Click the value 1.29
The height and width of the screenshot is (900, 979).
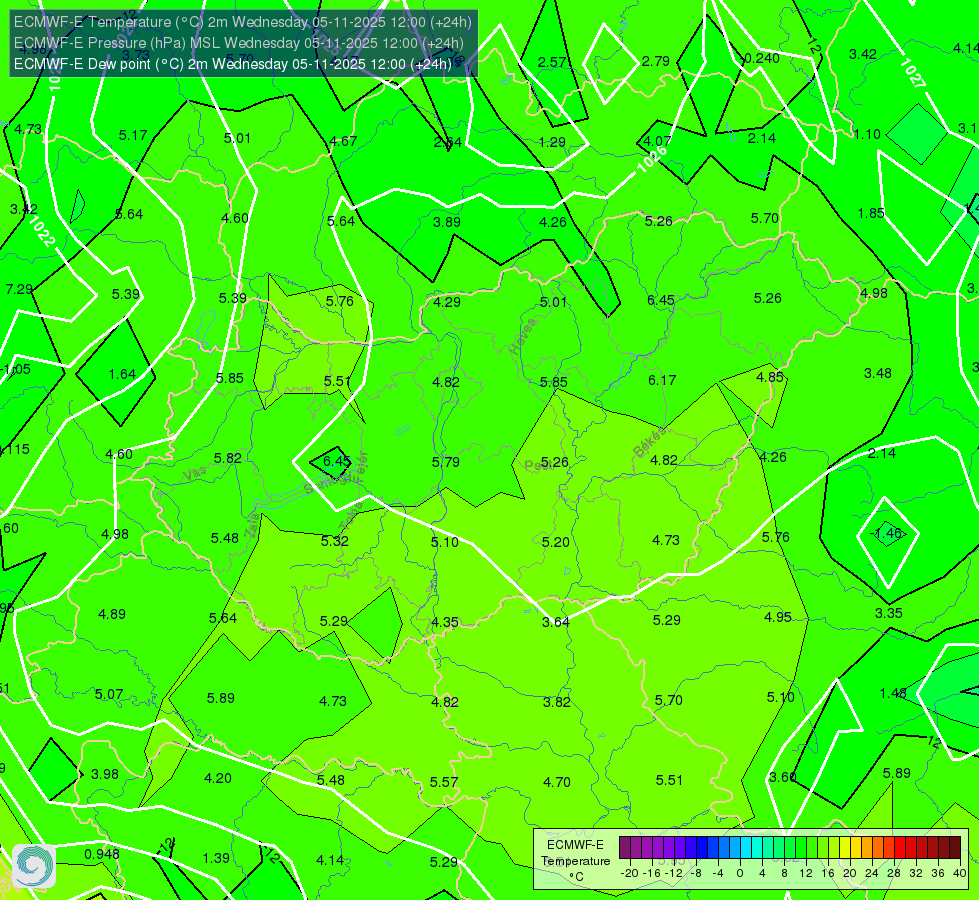552,142
